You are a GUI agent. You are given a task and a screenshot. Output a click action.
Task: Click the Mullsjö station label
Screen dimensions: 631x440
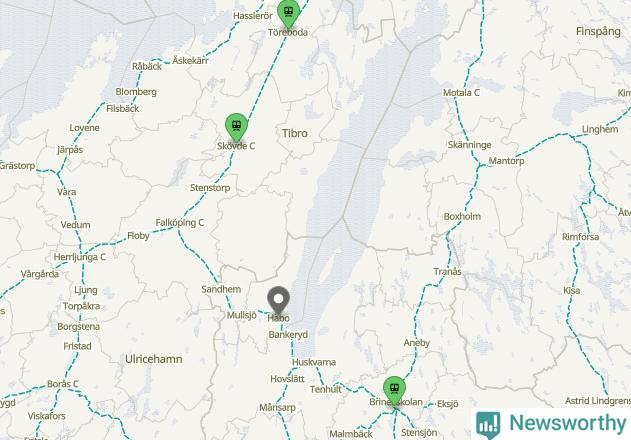[x=241, y=315]
